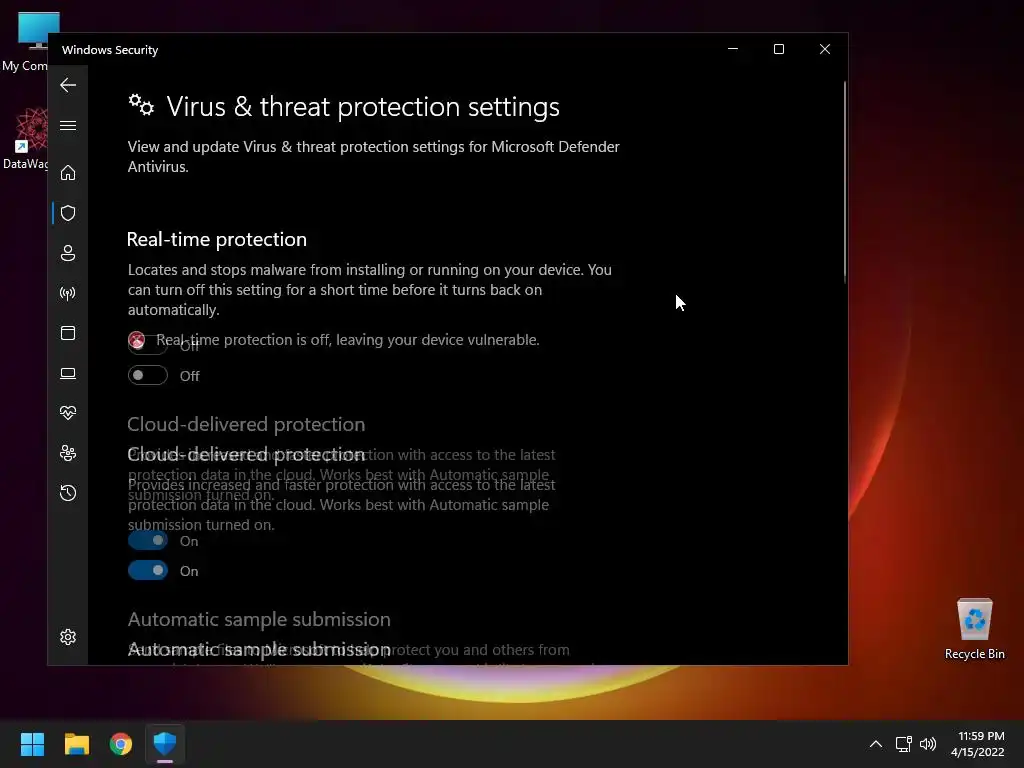Viewport: 1024px width, 768px height.
Task: Open Account protection person icon
Action: [68, 253]
